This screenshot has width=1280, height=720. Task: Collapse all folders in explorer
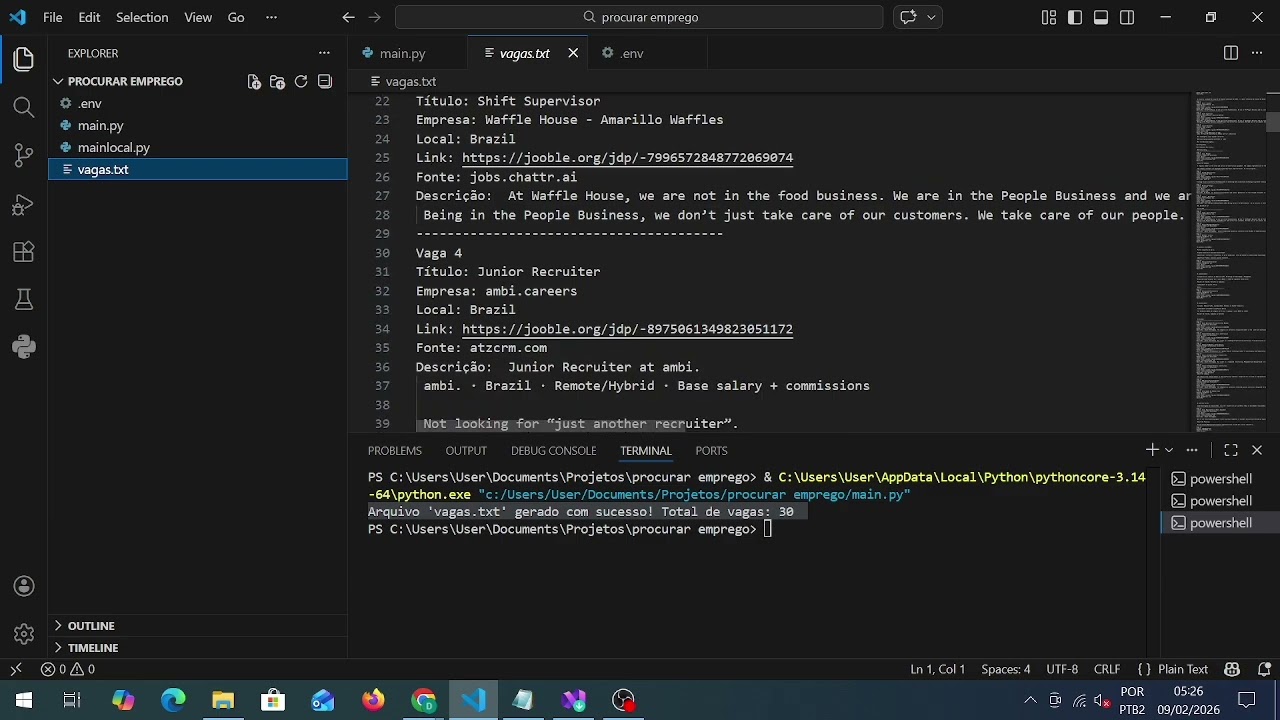[325, 82]
